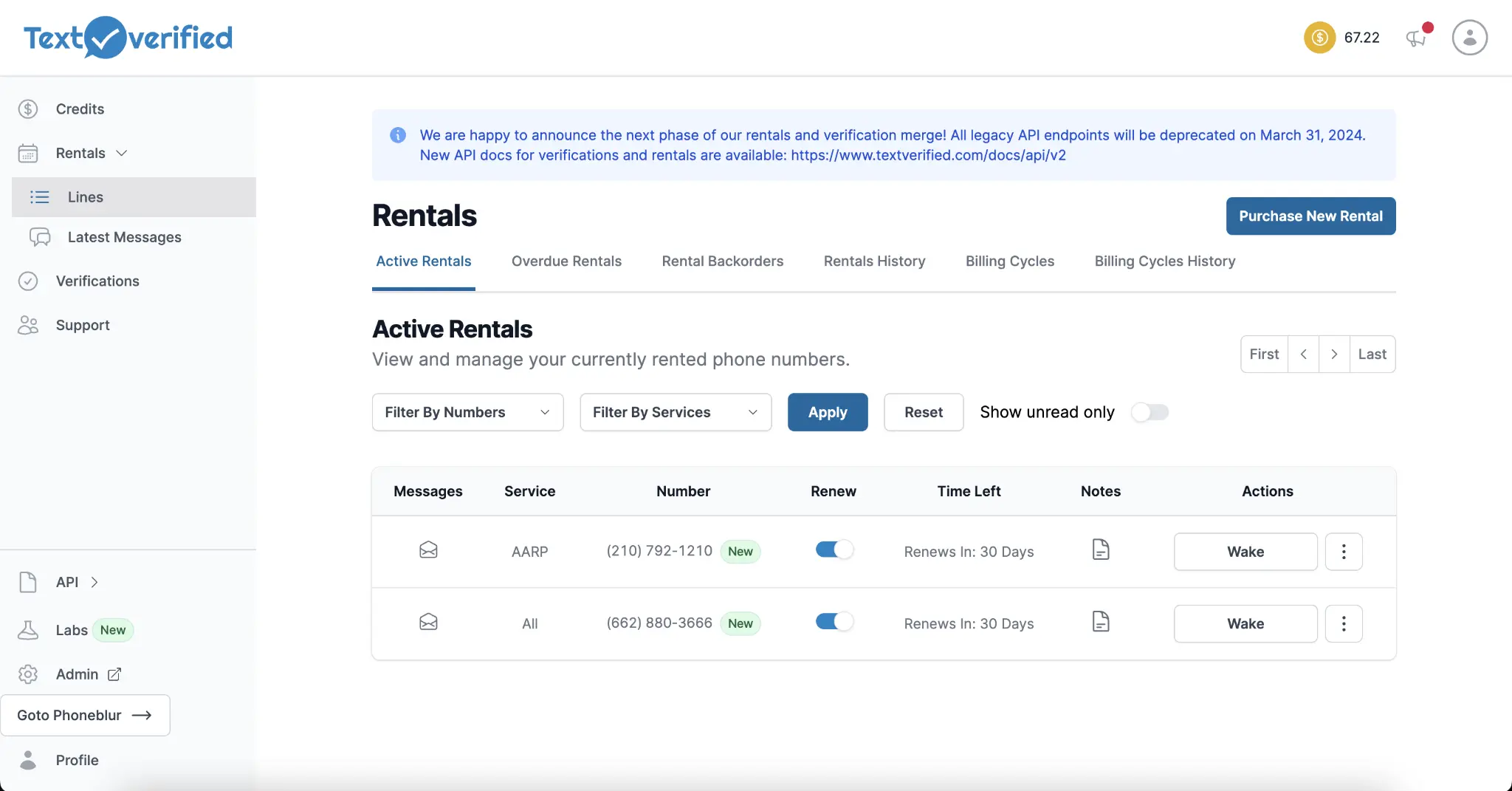The width and height of the screenshot is (1512, 791).
Task: Click the Time Left column header
Action: tap(969, 491)
